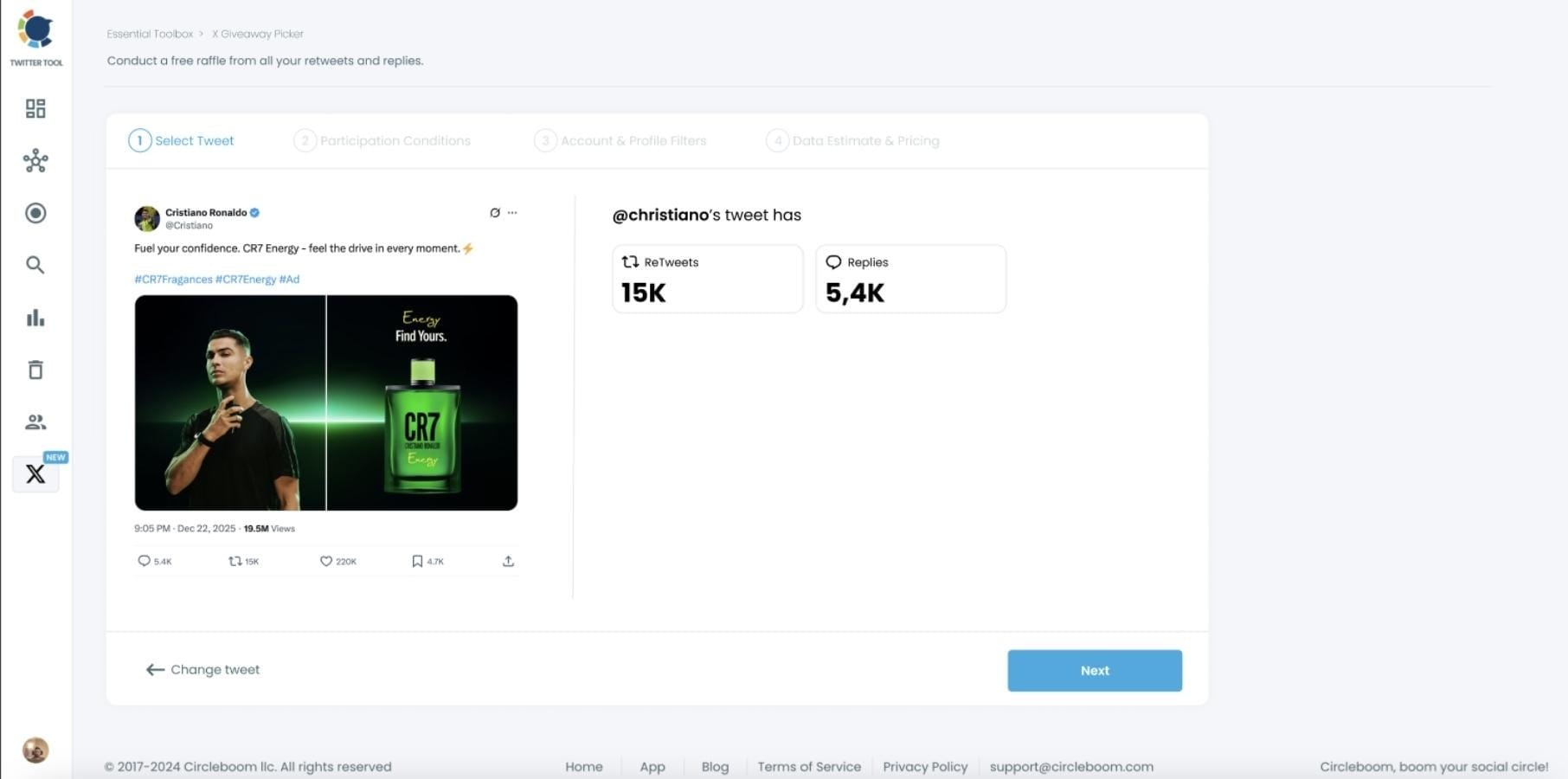Click the retweet icon under the tweet
This screenshot has width=1568, height=779.
[235, 561]
